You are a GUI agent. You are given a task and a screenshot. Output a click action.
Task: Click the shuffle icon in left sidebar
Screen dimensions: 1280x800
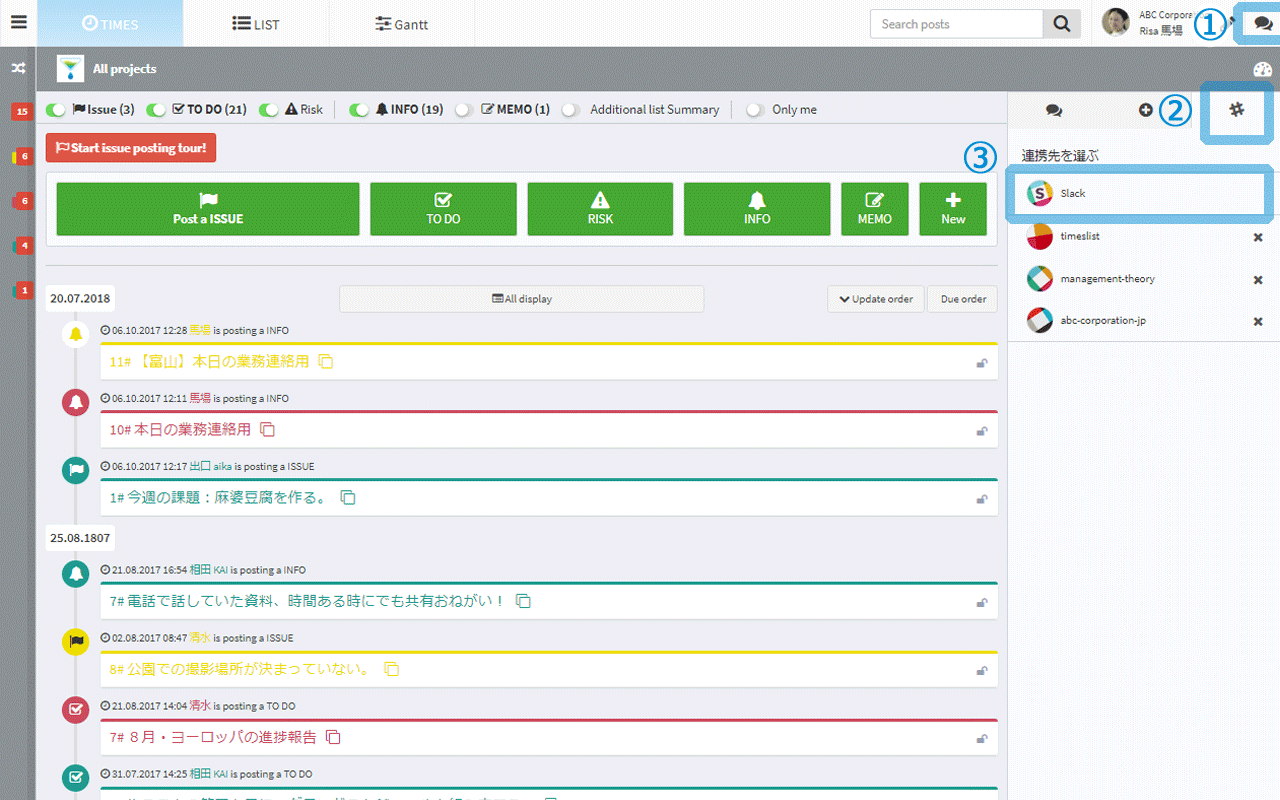tap(18, 69)
